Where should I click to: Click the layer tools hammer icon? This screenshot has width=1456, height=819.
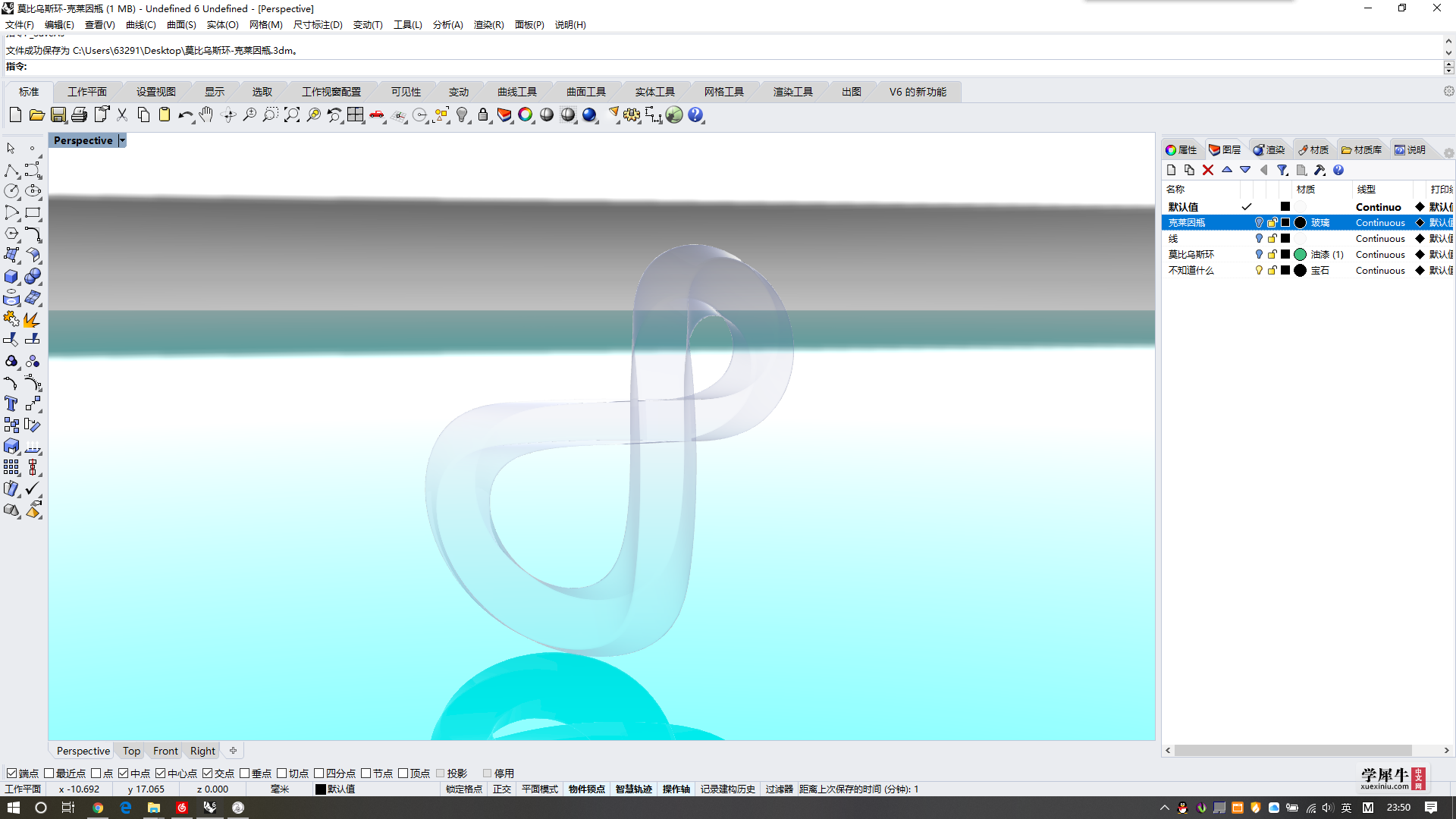pos(1319,170)
